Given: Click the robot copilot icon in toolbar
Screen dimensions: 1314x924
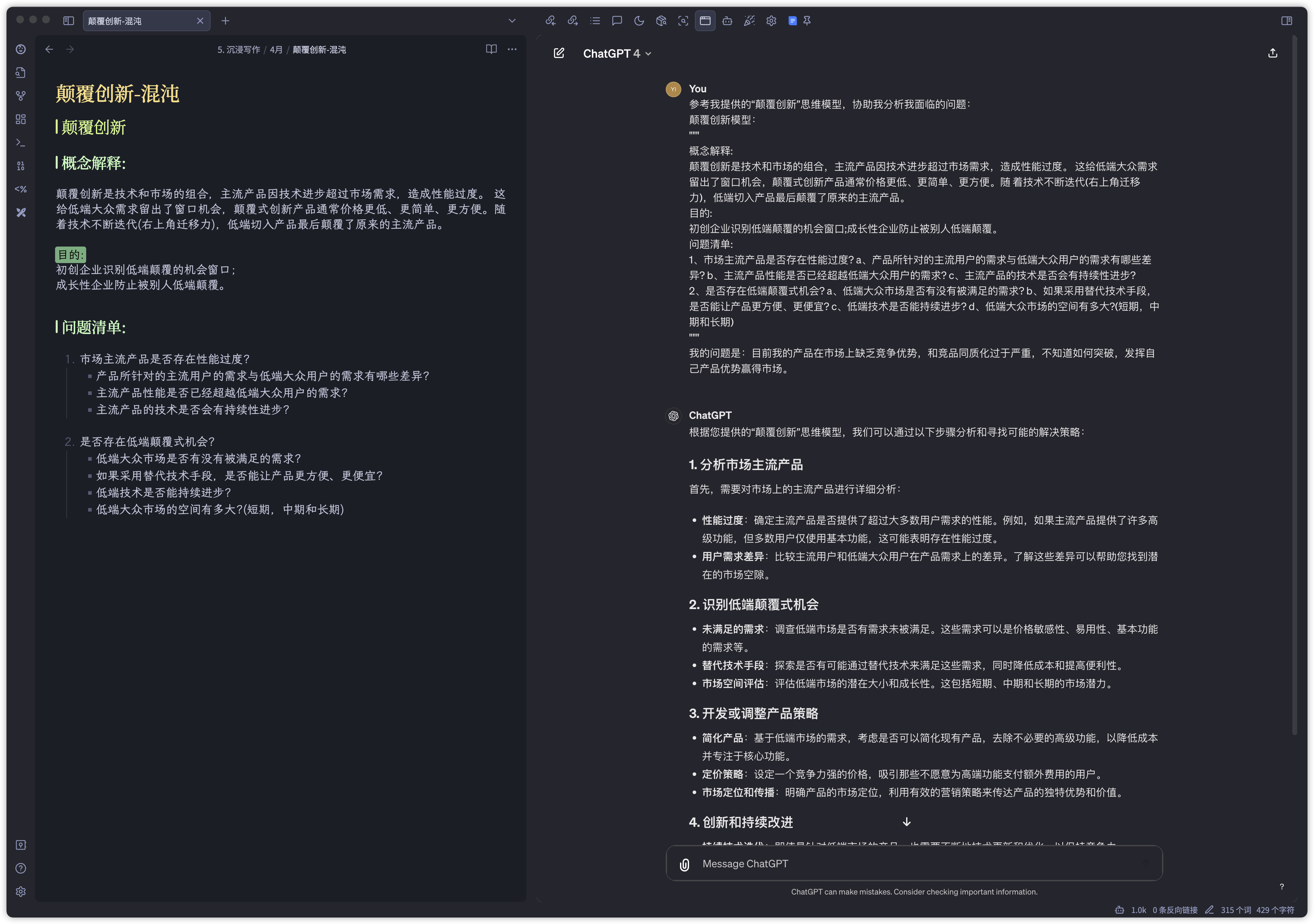Looking at the screenshot, I should coord(727,21).
